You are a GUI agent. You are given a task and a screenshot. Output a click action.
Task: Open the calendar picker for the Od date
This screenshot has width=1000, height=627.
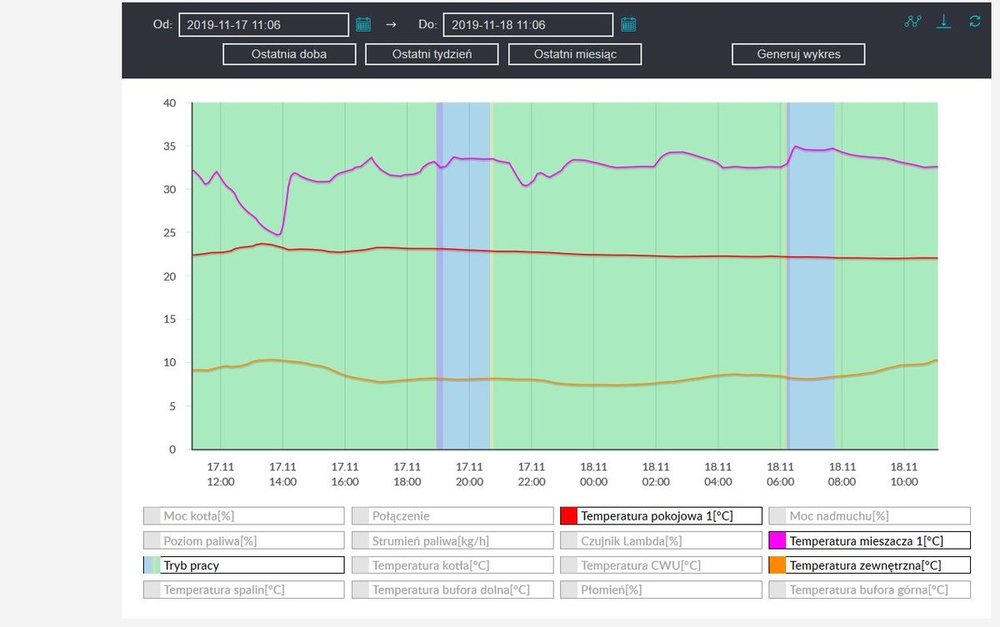click(x=363, y=24)
